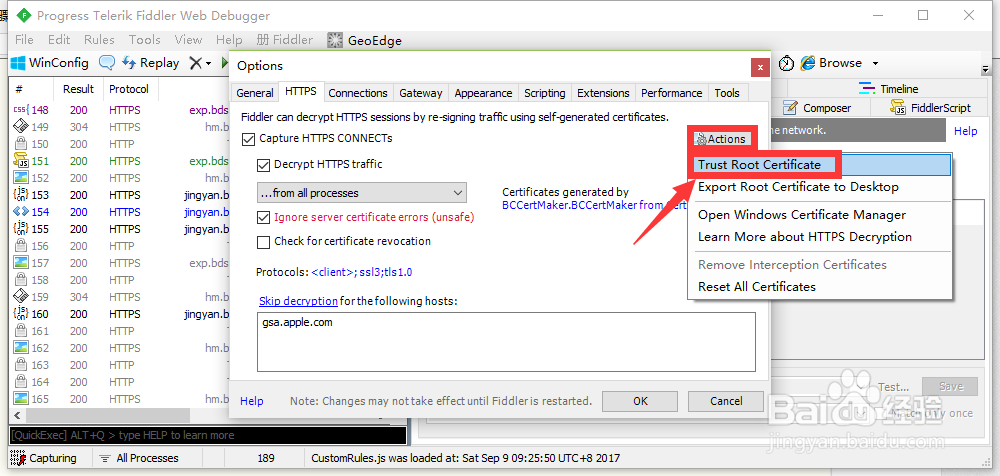Click the Internet Explorer Browse icon
1000x476 pixels.
point(808,63)
